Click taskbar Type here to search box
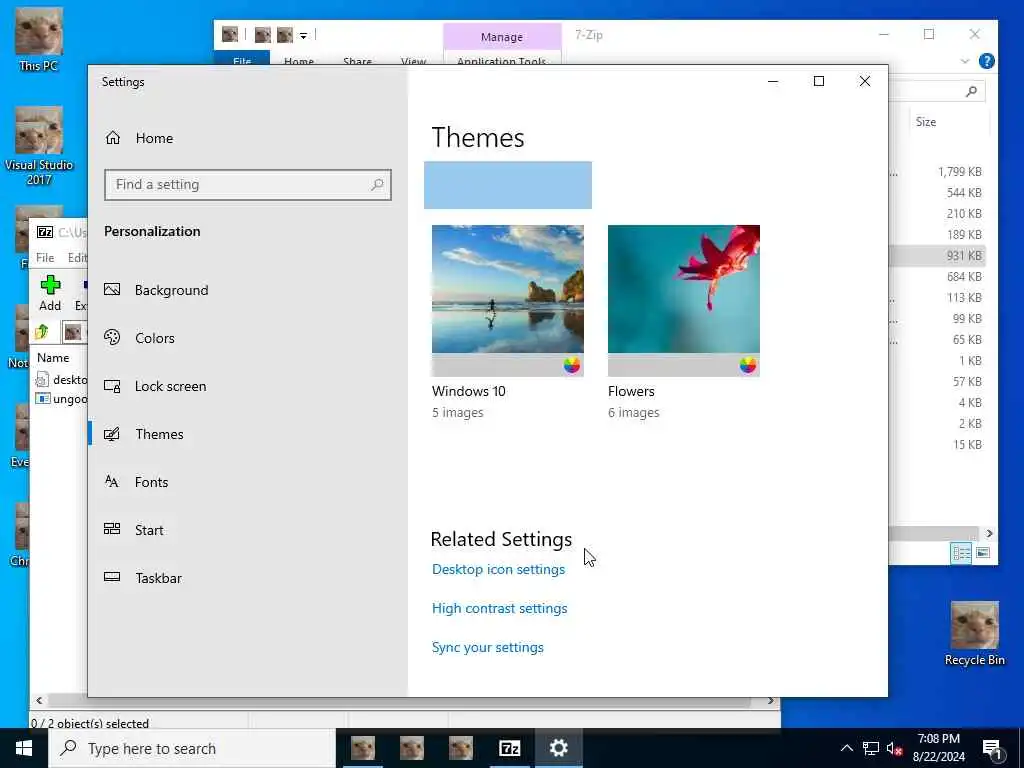Viewport: 1024px width, 768px height. point(192,748)
